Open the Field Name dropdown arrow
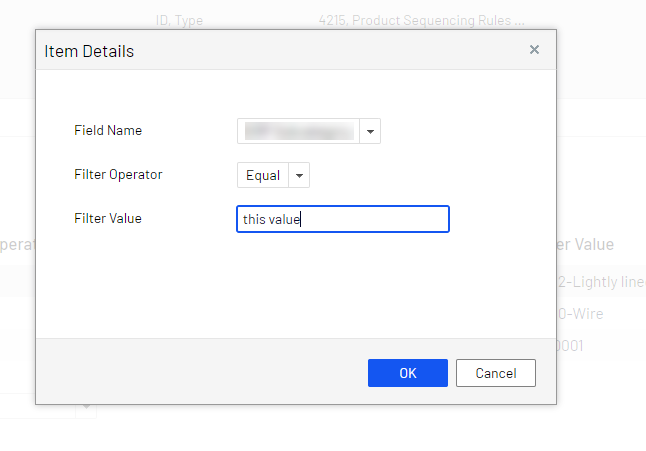 click(369, 131)
